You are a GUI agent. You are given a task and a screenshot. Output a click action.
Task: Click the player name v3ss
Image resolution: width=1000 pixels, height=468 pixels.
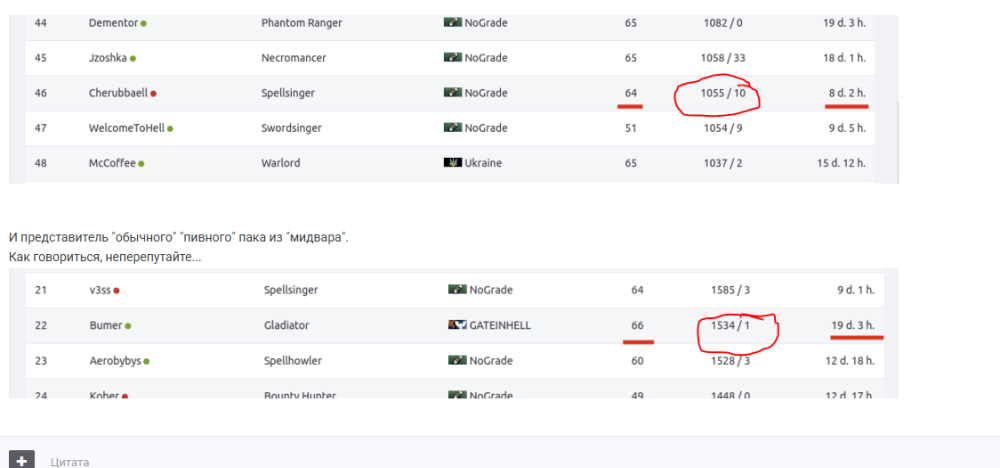[100, 290]
